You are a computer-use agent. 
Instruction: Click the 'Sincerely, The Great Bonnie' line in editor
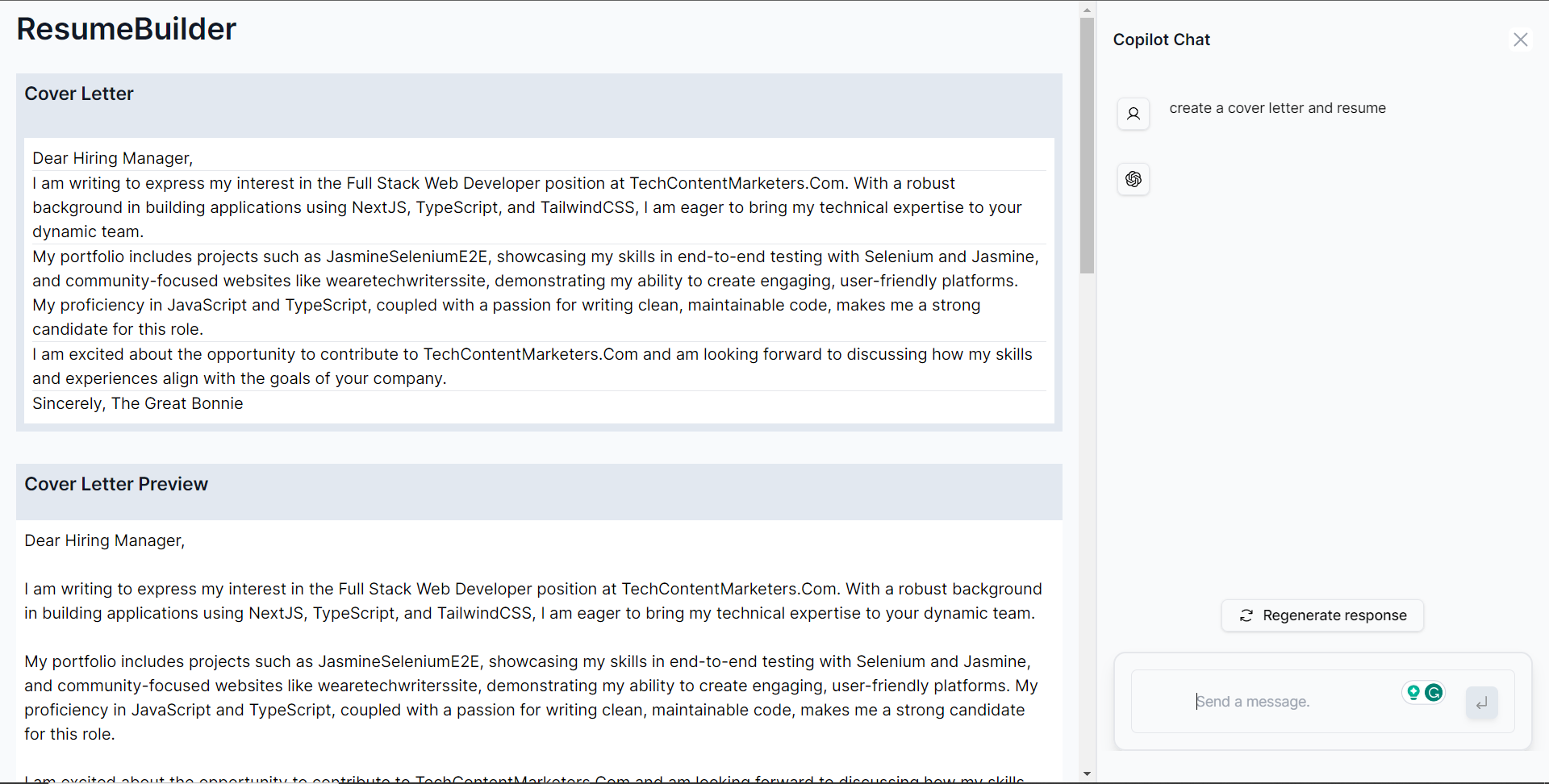tap(138, 403)
